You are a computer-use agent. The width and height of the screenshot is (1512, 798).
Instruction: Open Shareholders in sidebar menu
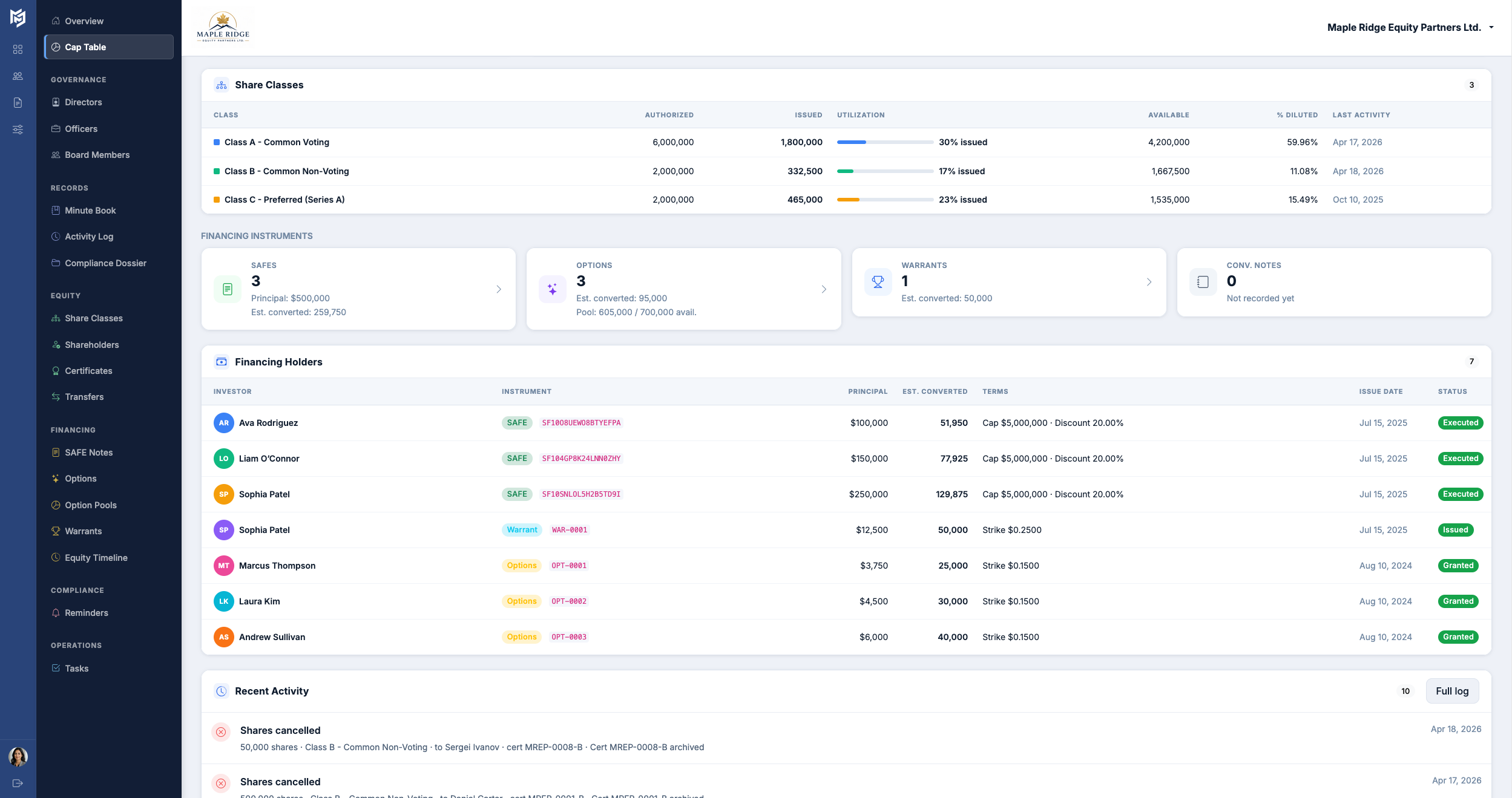[x=91, y=345]
